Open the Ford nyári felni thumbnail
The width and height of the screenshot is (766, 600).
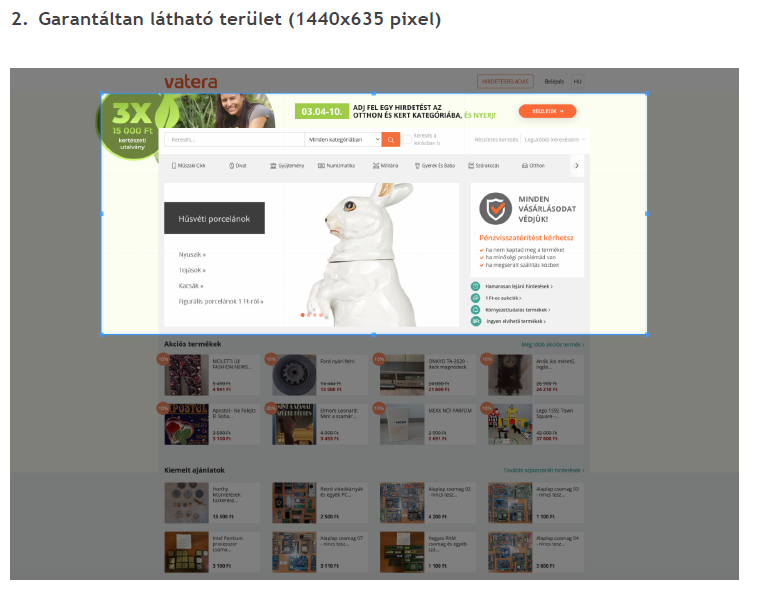pos(294,375)
